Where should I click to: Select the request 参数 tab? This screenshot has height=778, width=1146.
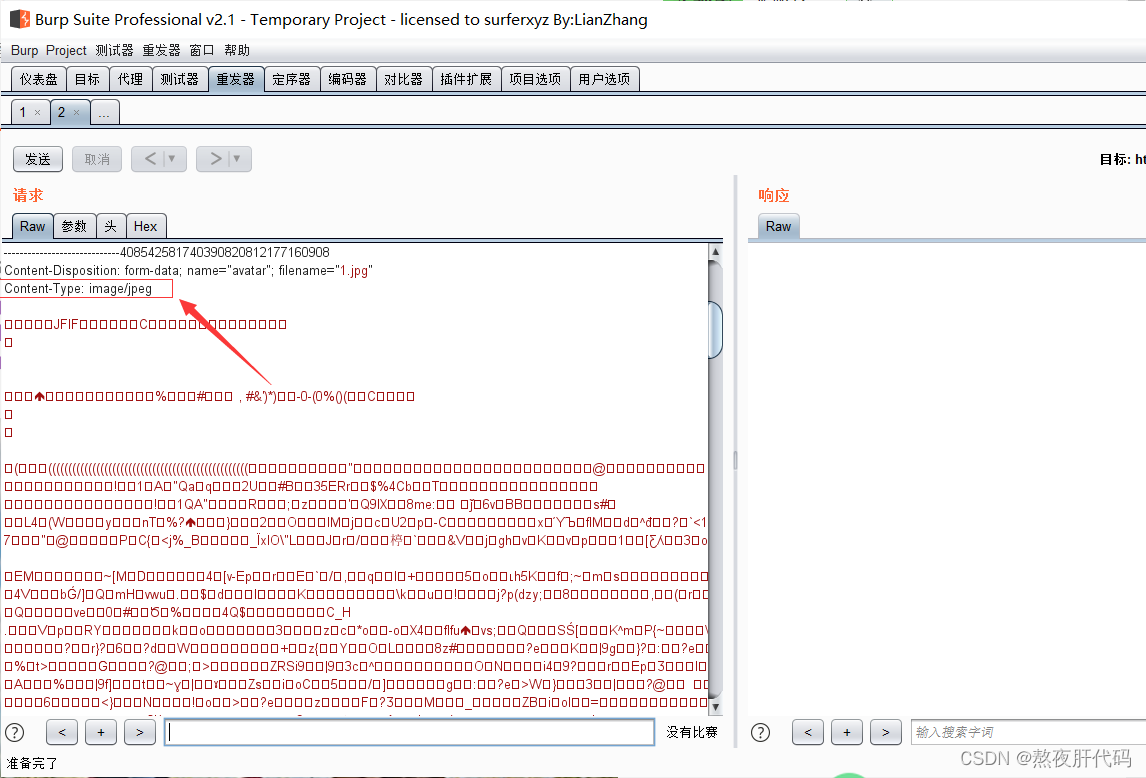[x=74, y=227]
